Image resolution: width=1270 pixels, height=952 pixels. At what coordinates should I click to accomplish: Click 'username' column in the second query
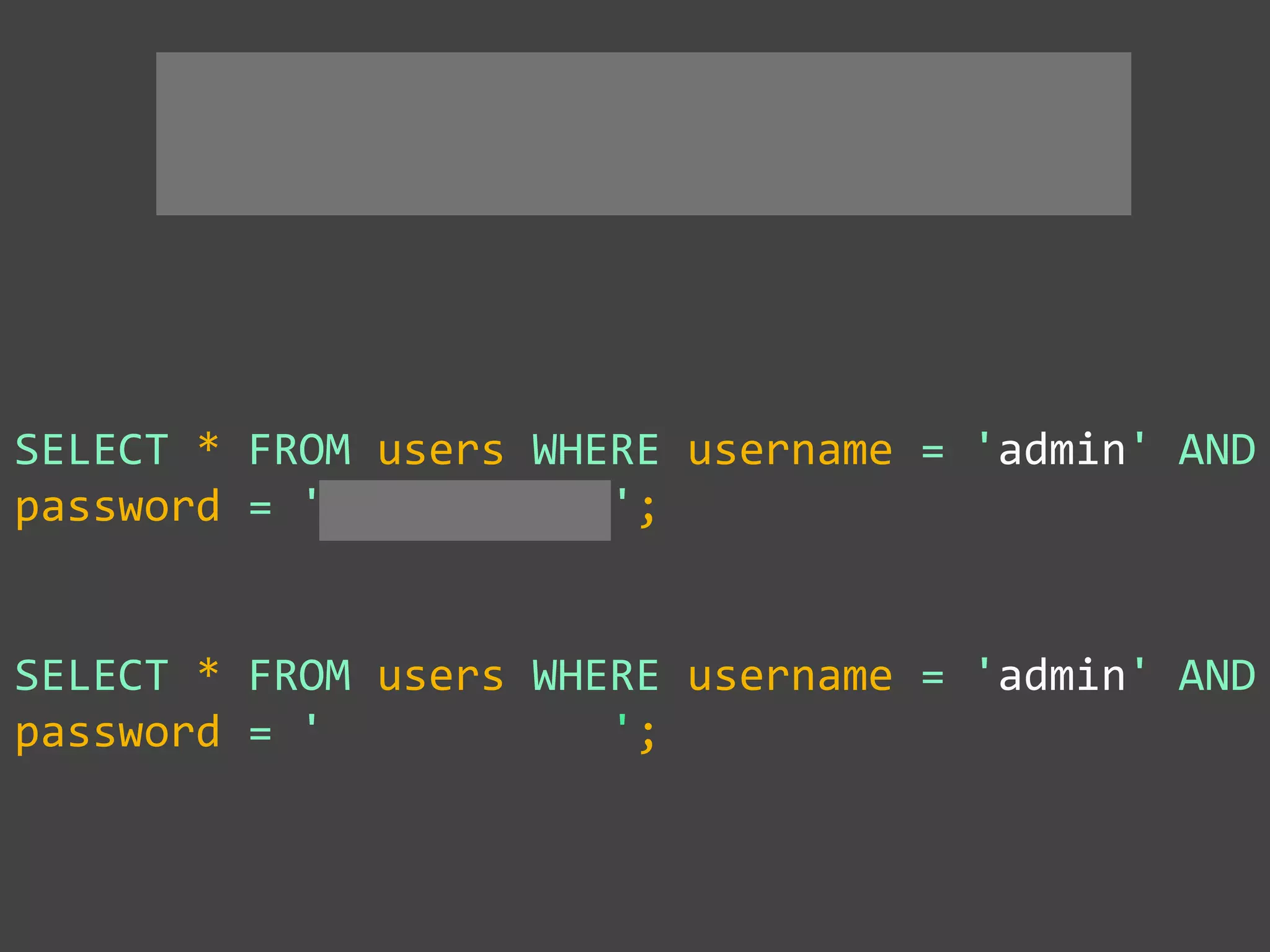coord(790,678)
